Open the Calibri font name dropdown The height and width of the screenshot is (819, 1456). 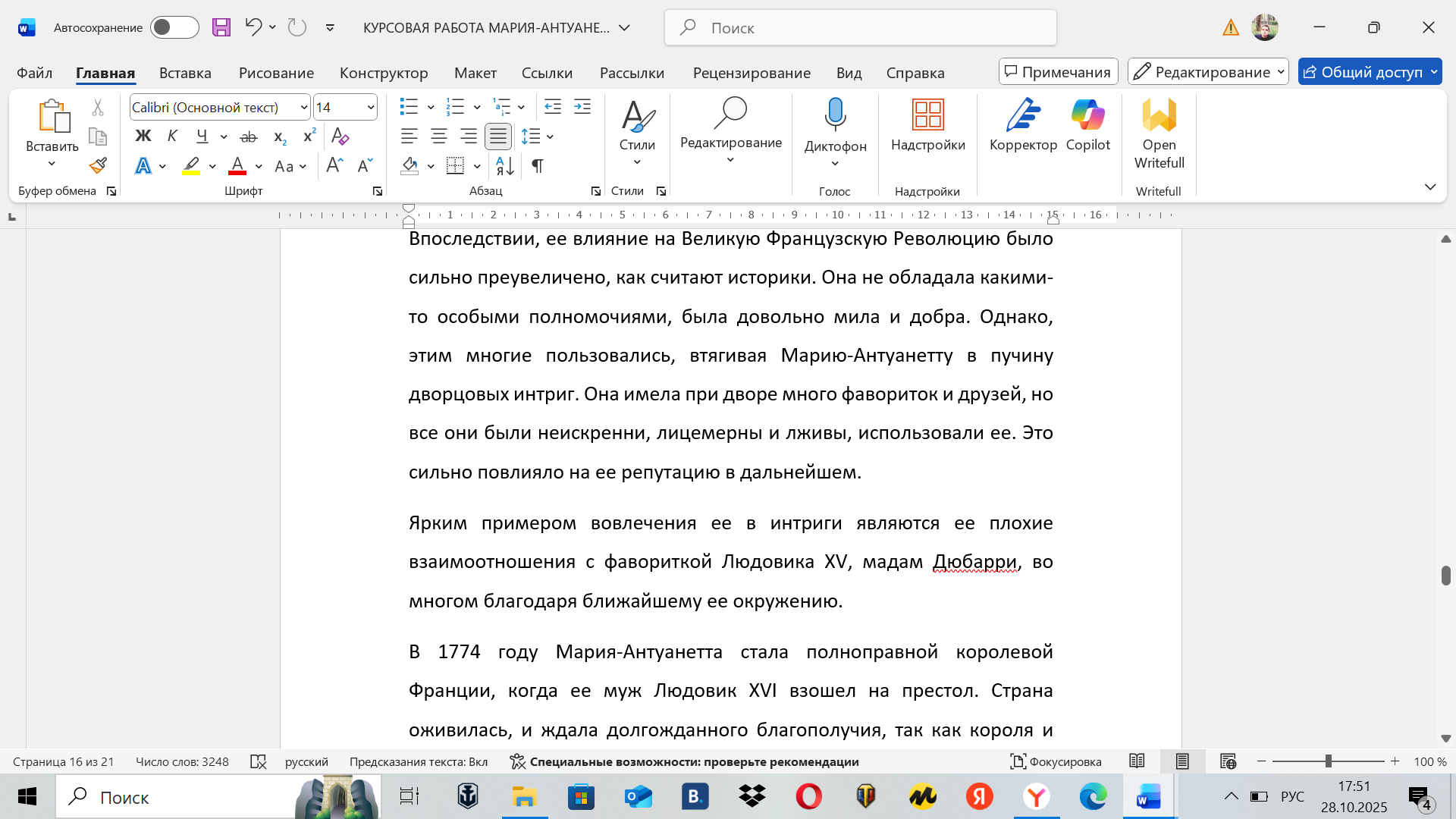point(304,107)
